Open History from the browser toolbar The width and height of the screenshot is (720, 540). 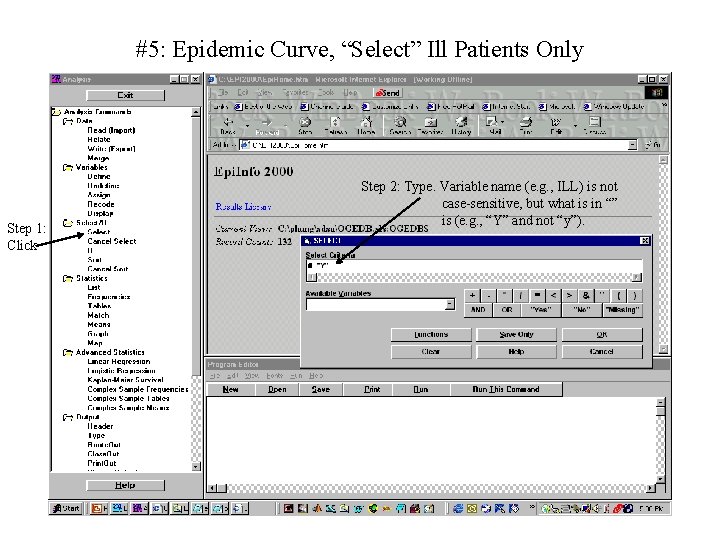click(x=461, y=125)
